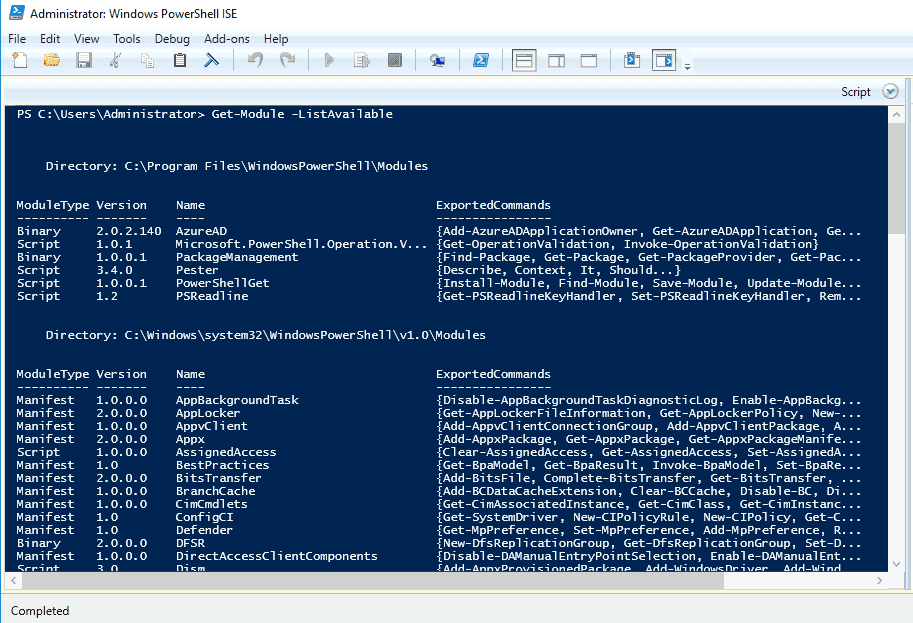Click the PowerShellGet module name
The image size is (913, 623).
pos(222,283)
